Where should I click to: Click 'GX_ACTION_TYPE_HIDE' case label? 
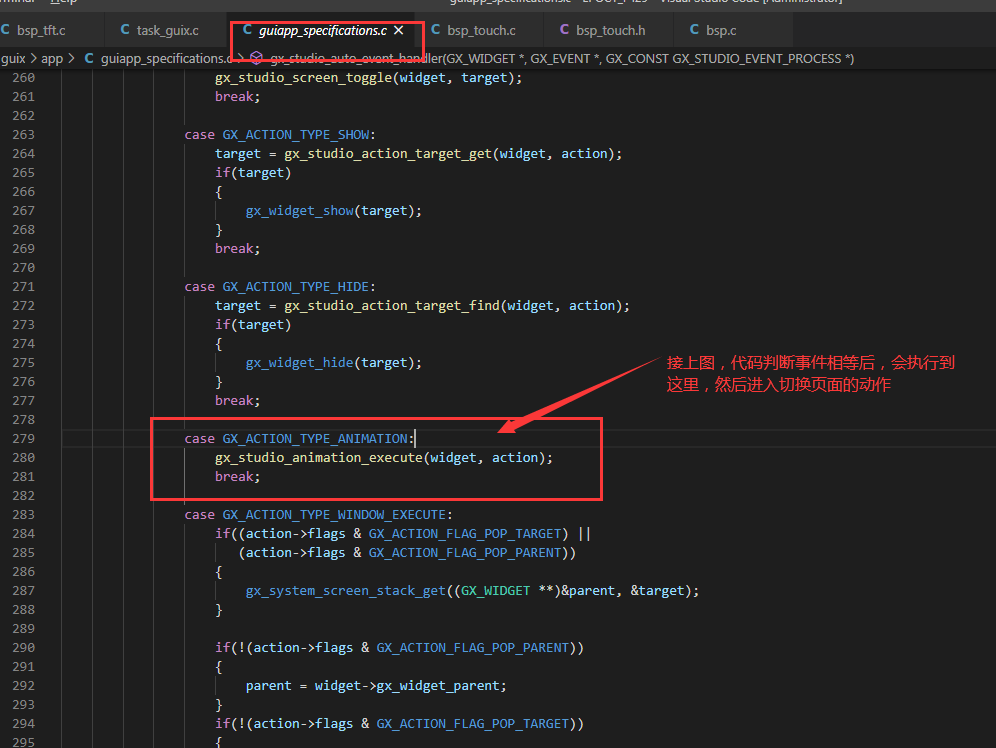pyautogui.click(x=296, y=287)
